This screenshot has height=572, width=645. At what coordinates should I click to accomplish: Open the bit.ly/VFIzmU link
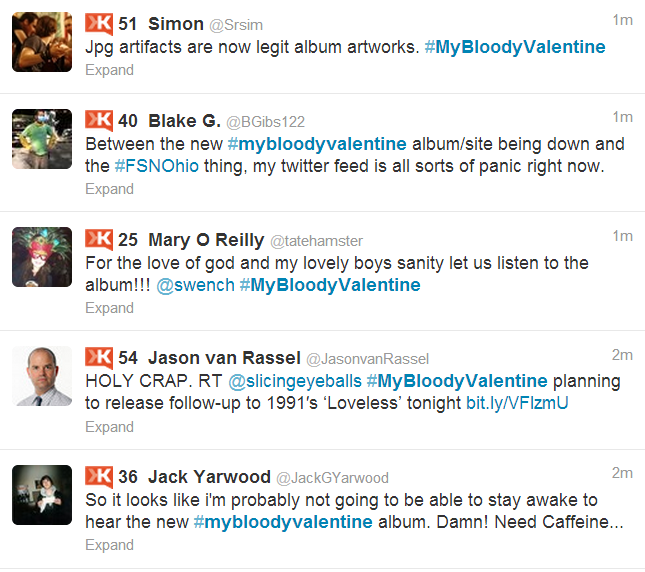coord(516,403)
